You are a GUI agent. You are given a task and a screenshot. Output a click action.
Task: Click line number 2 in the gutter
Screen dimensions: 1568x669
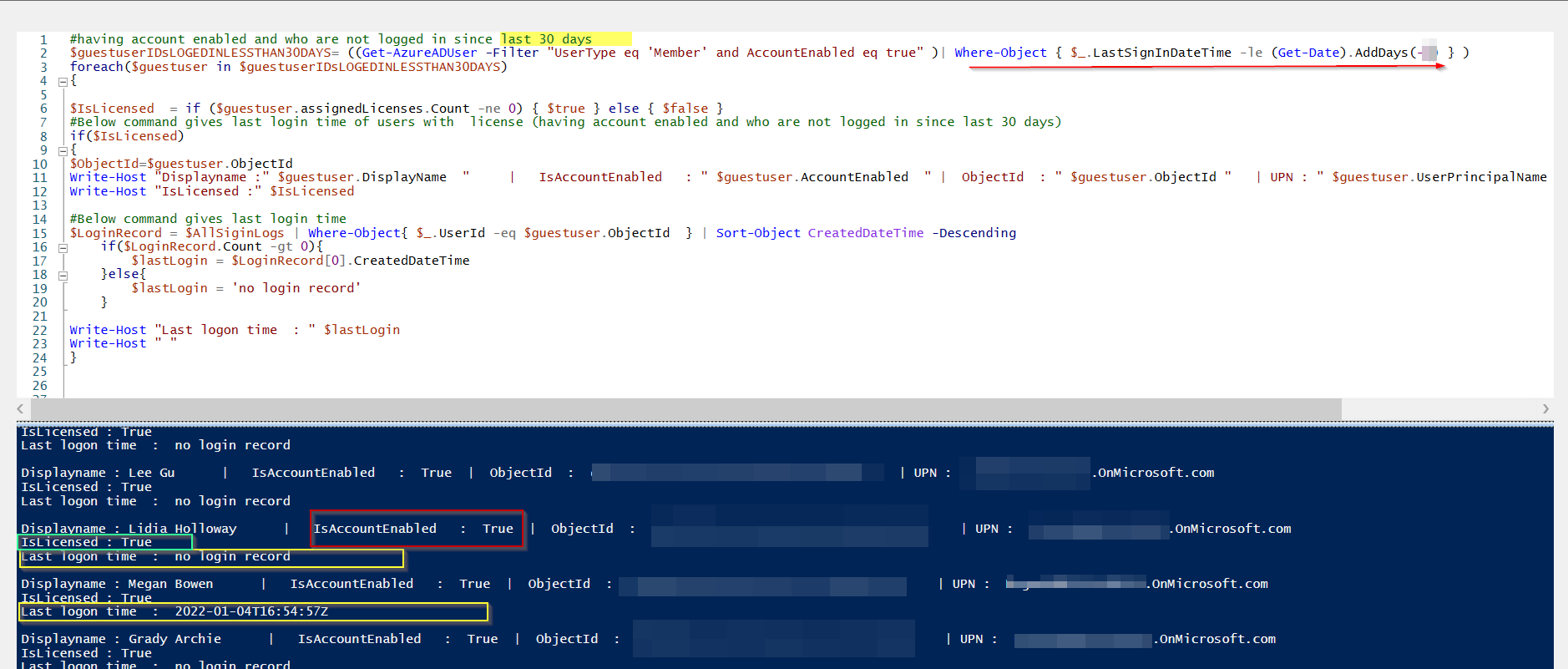43,53
